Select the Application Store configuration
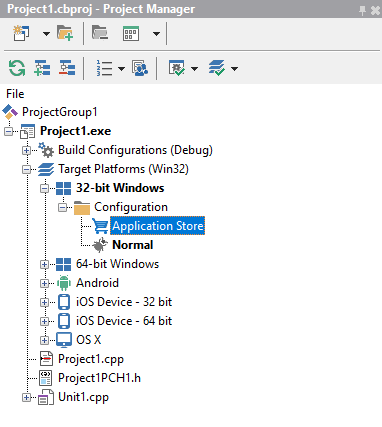Image resolution: width=382 pixels, height=427 pixels. coord(157,226)
